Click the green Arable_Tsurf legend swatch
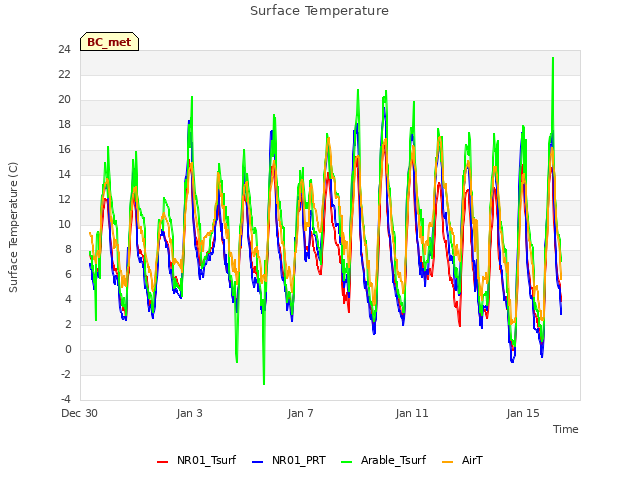 [x=346, y=462]
